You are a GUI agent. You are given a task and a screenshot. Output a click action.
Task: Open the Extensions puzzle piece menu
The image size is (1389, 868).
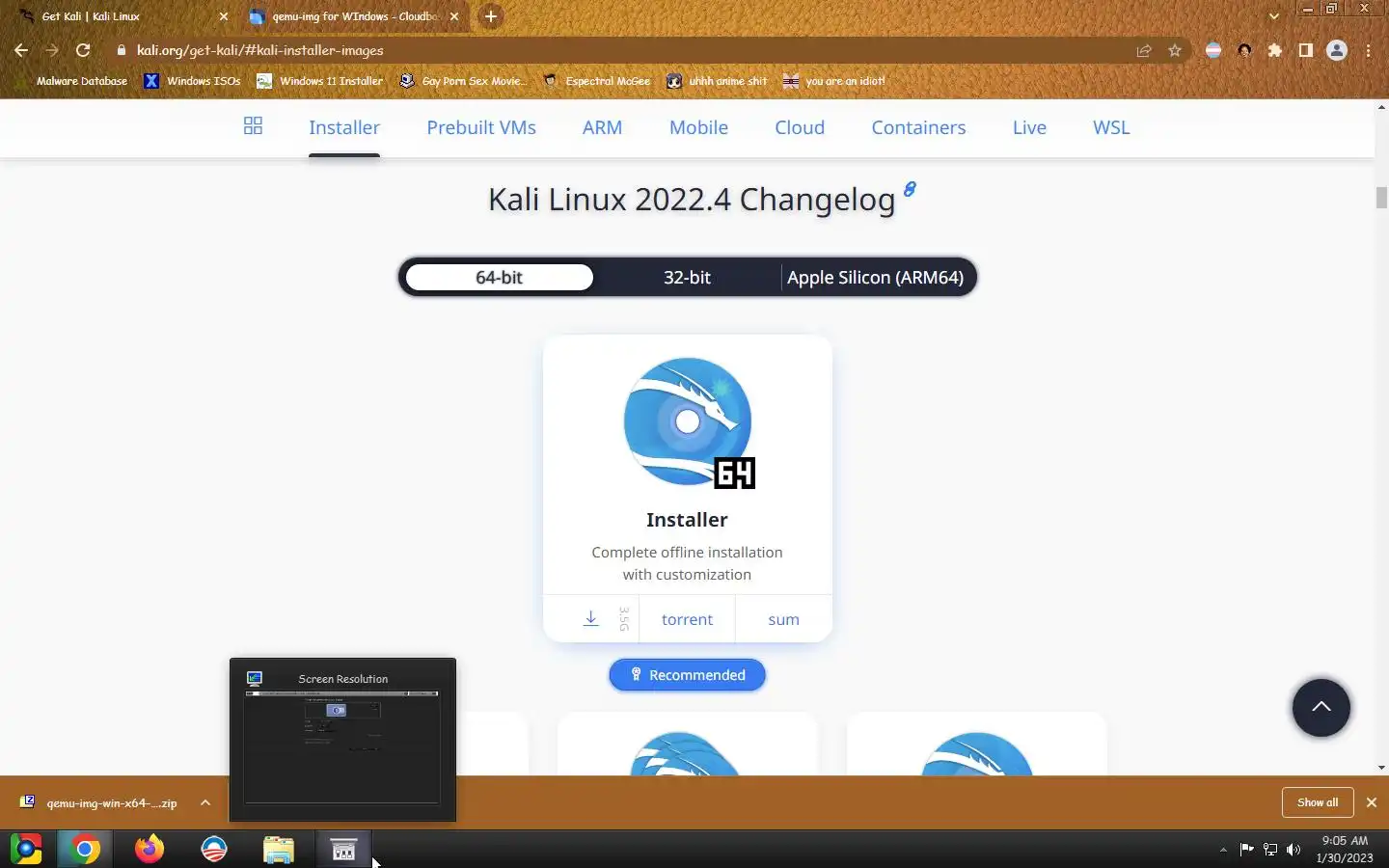coord(1275,50)
